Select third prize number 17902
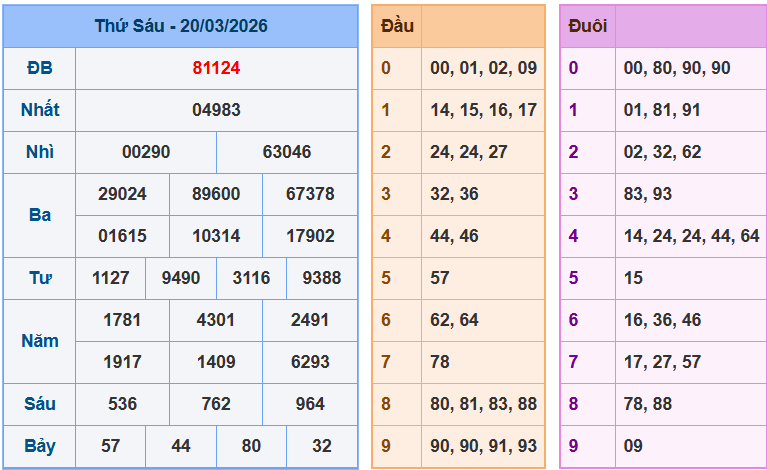 [x=310, y=236]
